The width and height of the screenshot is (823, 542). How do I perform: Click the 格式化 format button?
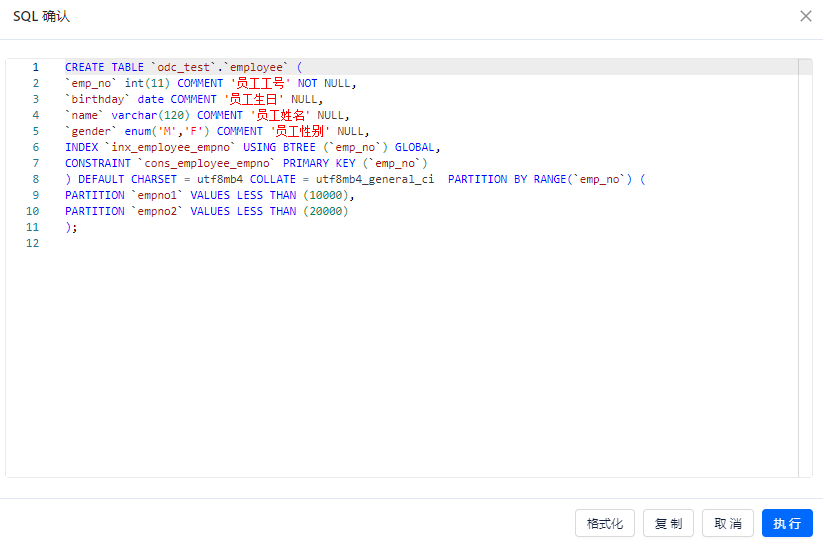point(605,523)
